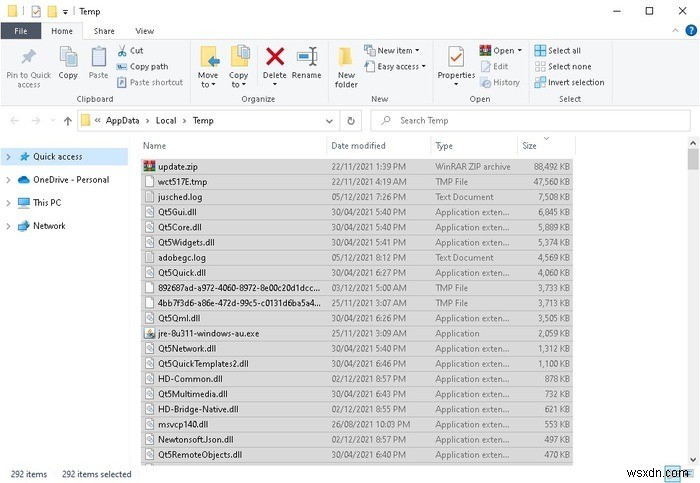Viewport: 700px width, 483px height.
Task: Click the vertical scrollbar thumb
Action: [693, 159]
